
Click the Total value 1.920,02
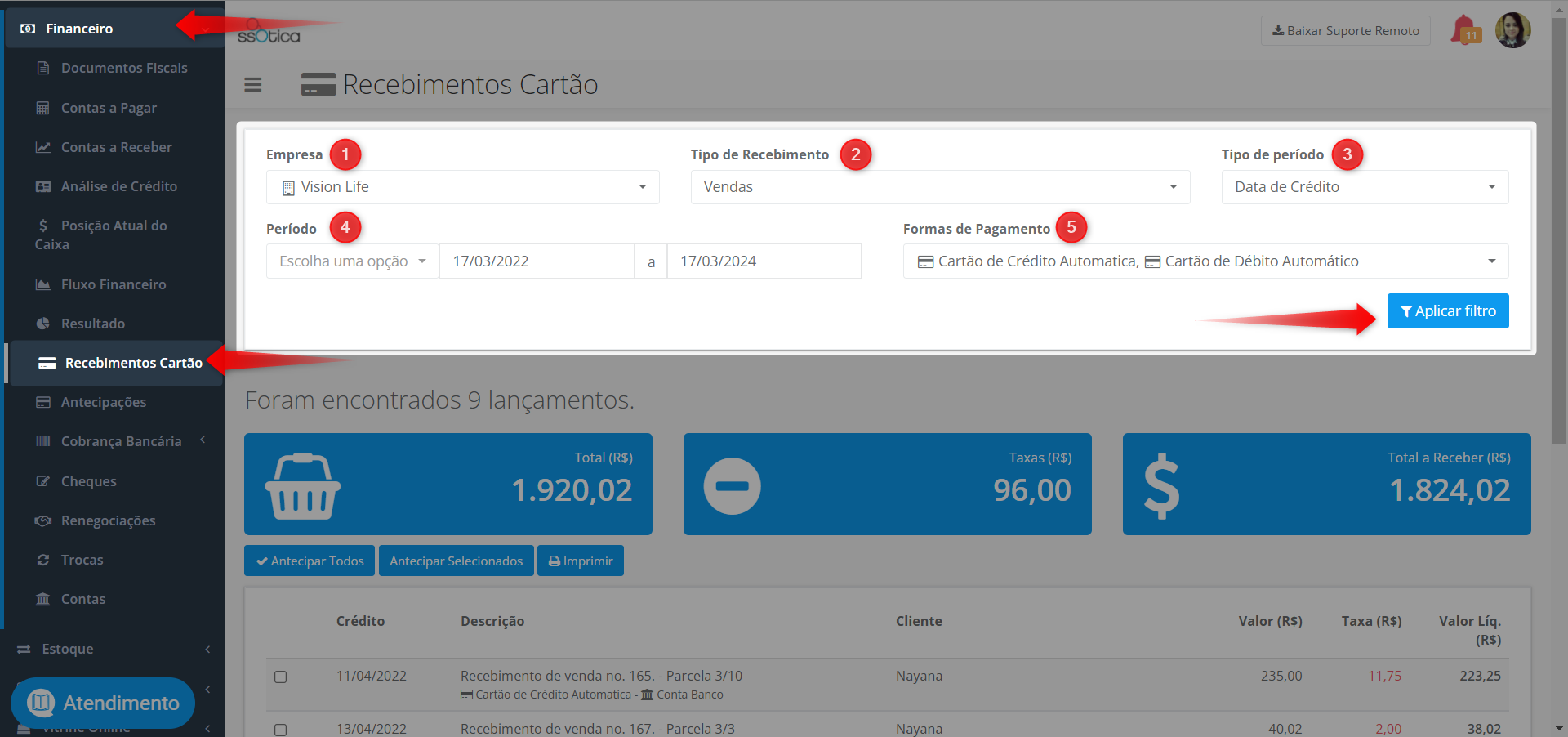point(572,490)
